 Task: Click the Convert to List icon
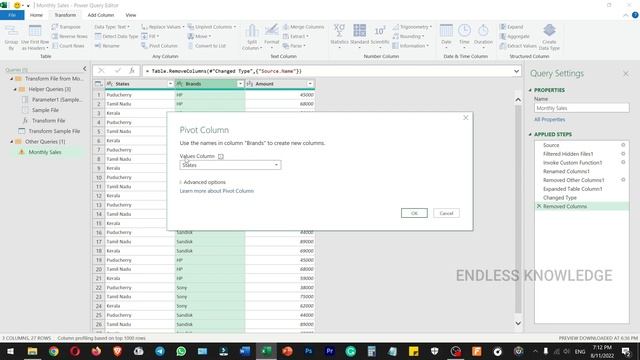coord(191,46)
